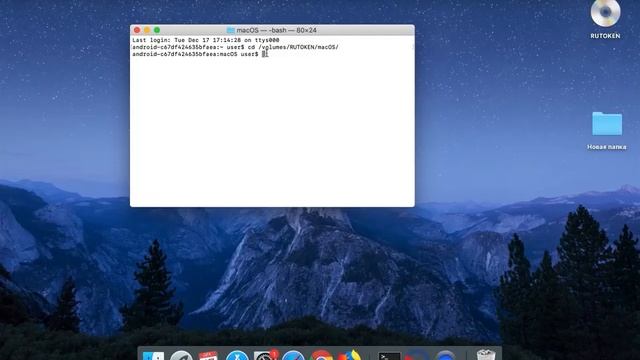
Task: Select the Новая папка folder on the desktop
Action: (x=607, y=123)
